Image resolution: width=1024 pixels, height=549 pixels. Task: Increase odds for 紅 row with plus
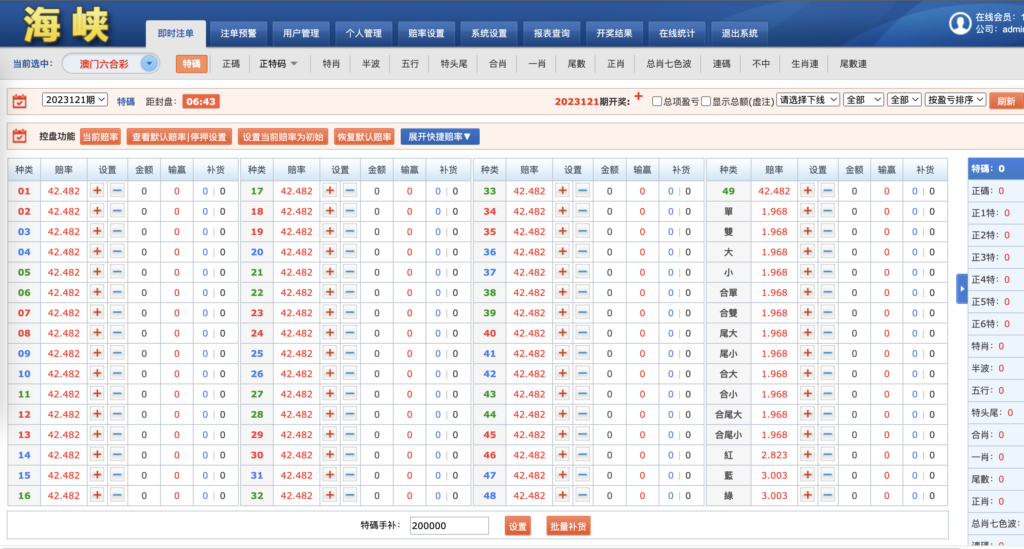(x=795, y=455)
